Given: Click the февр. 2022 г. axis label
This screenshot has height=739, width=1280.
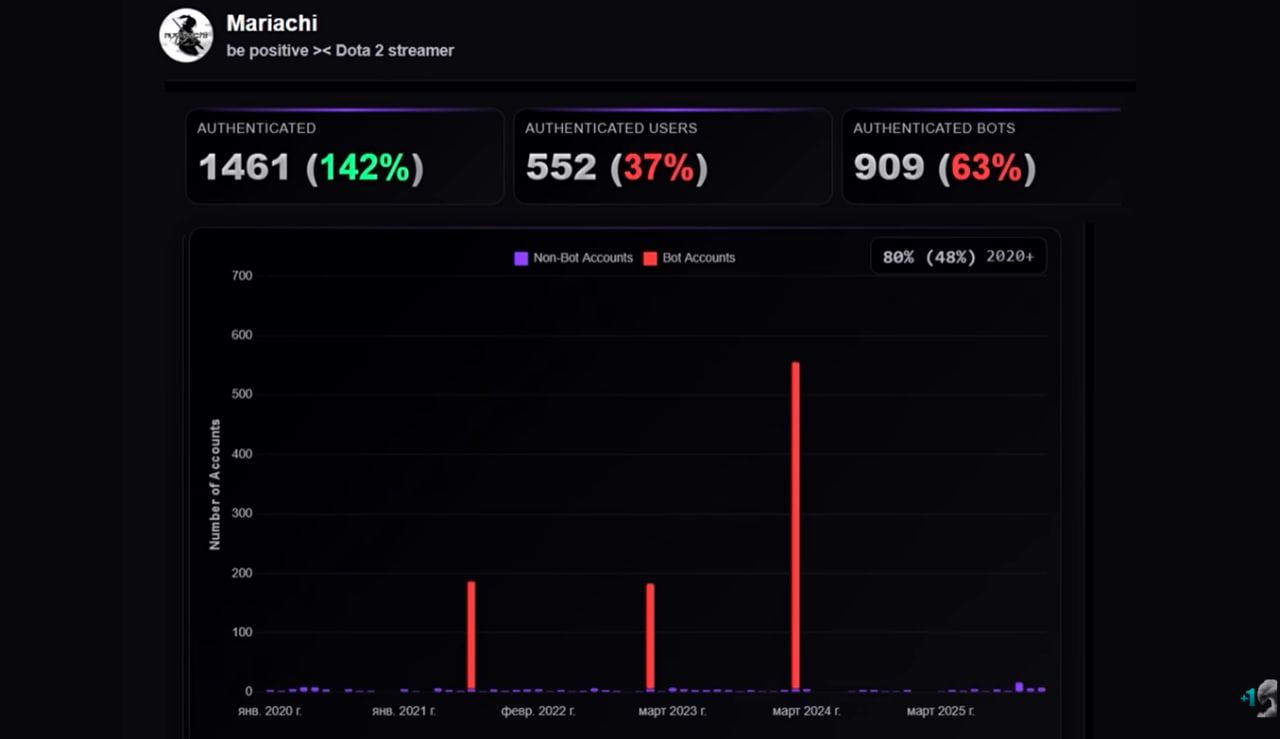Looking at the screenshot, I should pos(538,711).
